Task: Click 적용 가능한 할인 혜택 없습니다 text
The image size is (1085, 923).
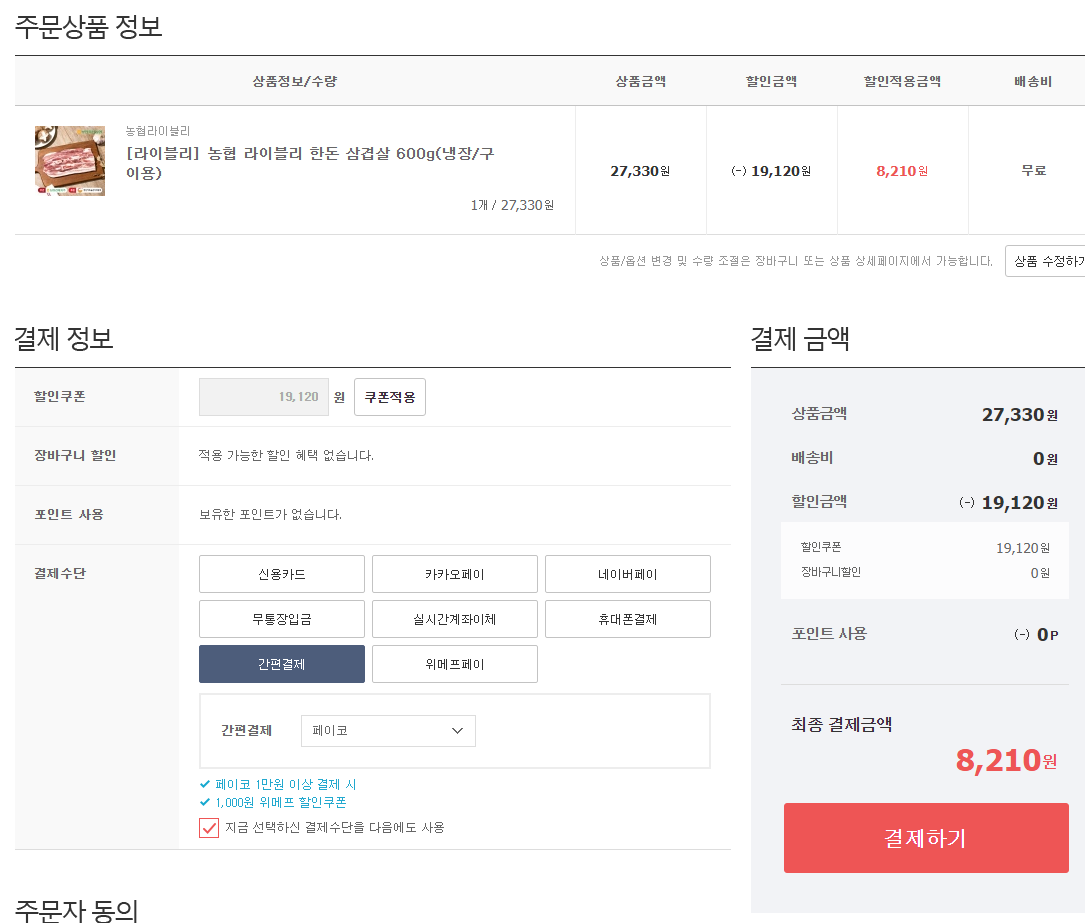Action: tap(286, 455)
